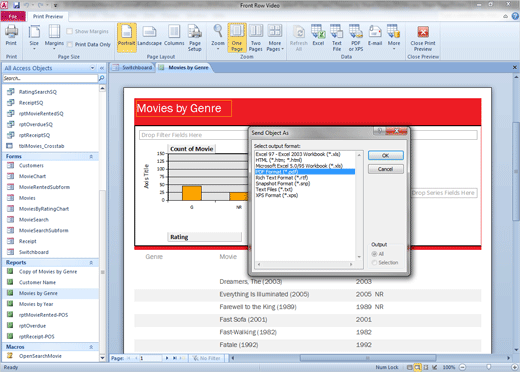Click Close Print Preview

point(423,38)
